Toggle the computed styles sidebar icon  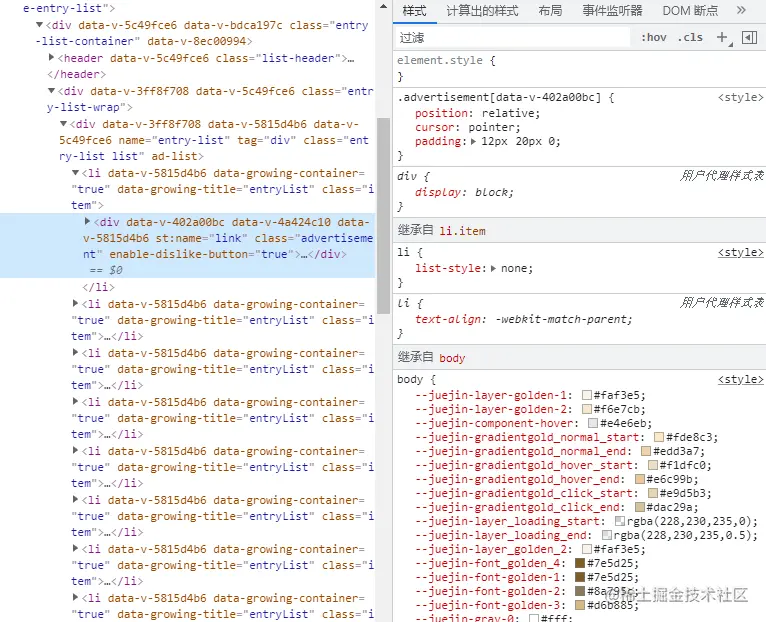[749, 37]
